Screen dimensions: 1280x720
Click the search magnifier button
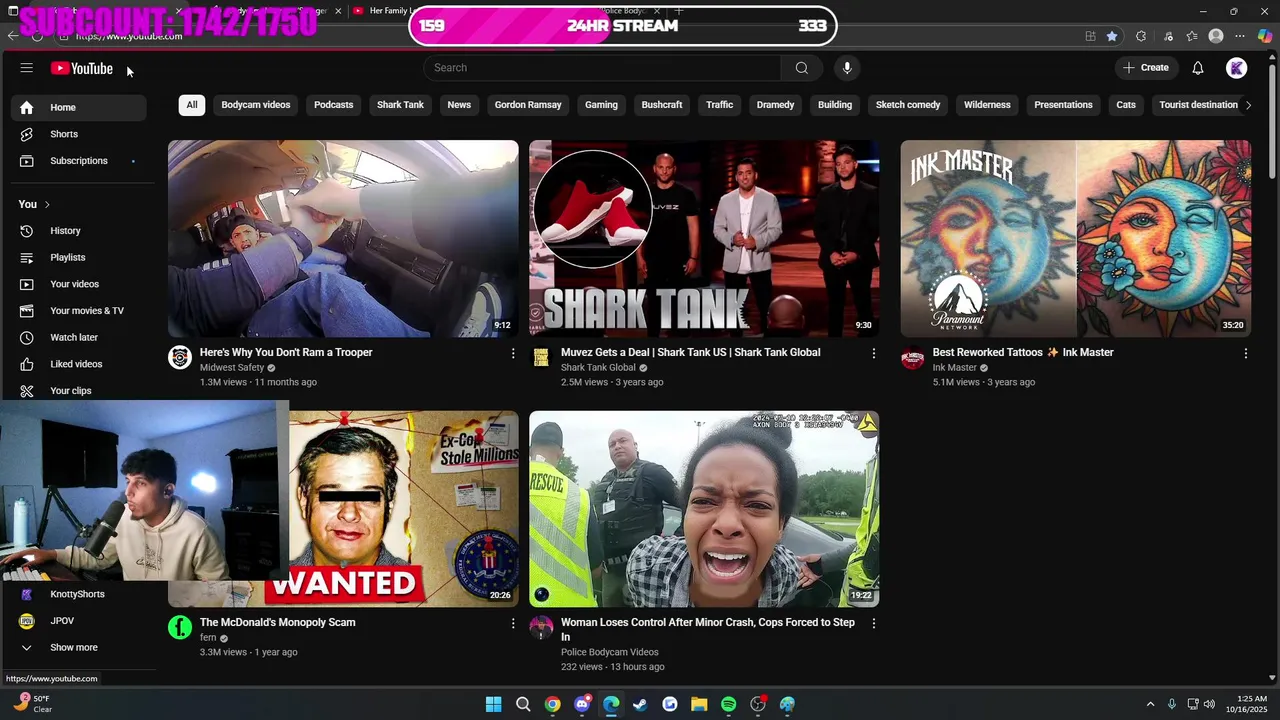coord(801,68)
